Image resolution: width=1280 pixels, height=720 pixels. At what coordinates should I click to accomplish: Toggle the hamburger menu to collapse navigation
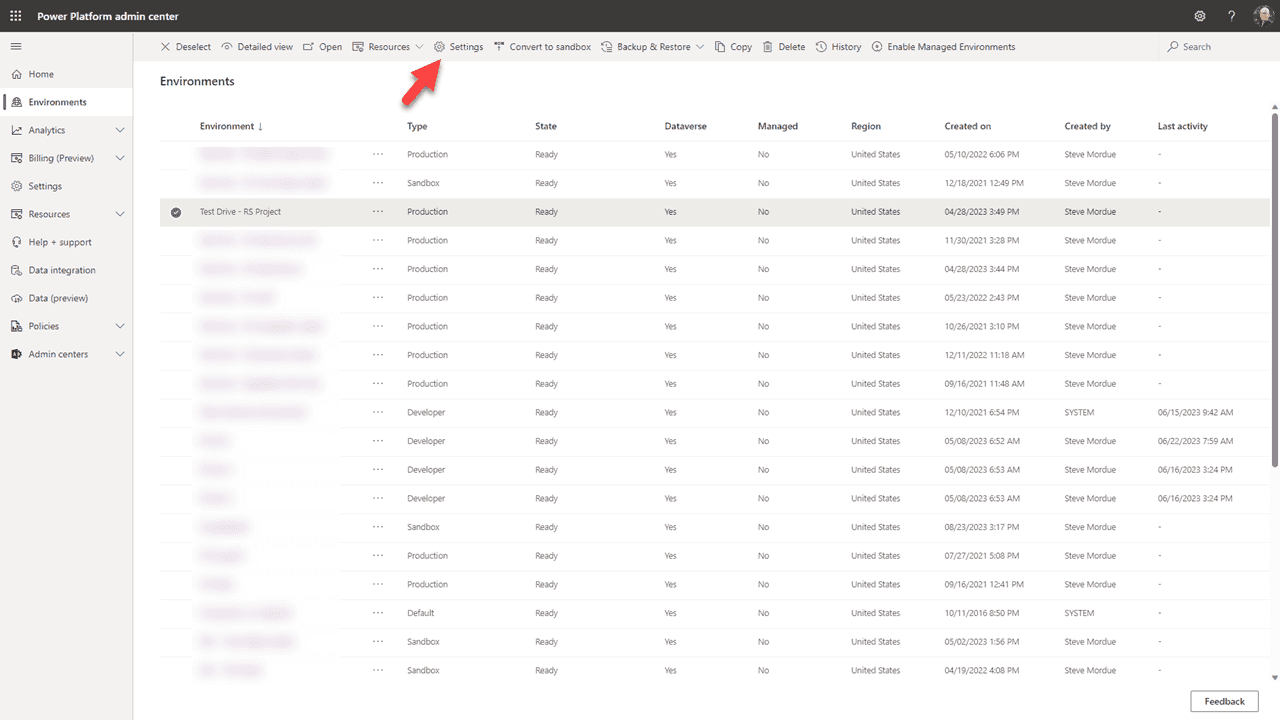click(x=15, y=45)
